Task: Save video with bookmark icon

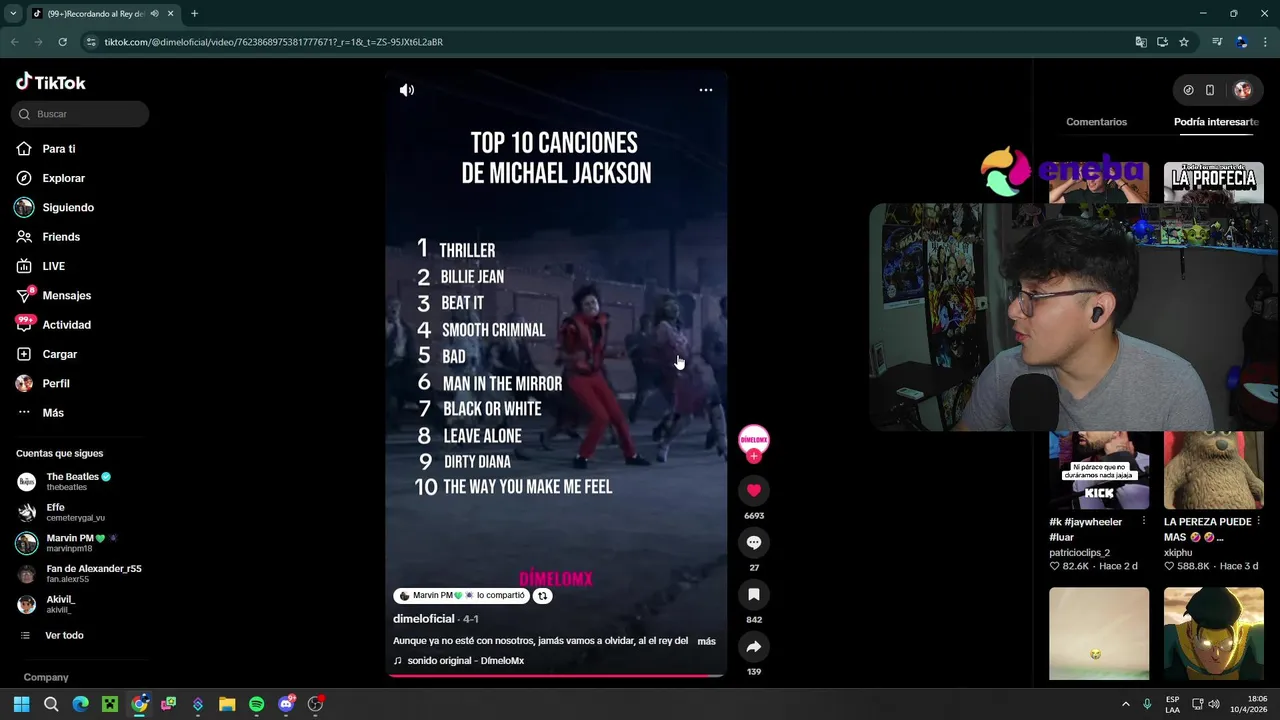Action: 754,594
